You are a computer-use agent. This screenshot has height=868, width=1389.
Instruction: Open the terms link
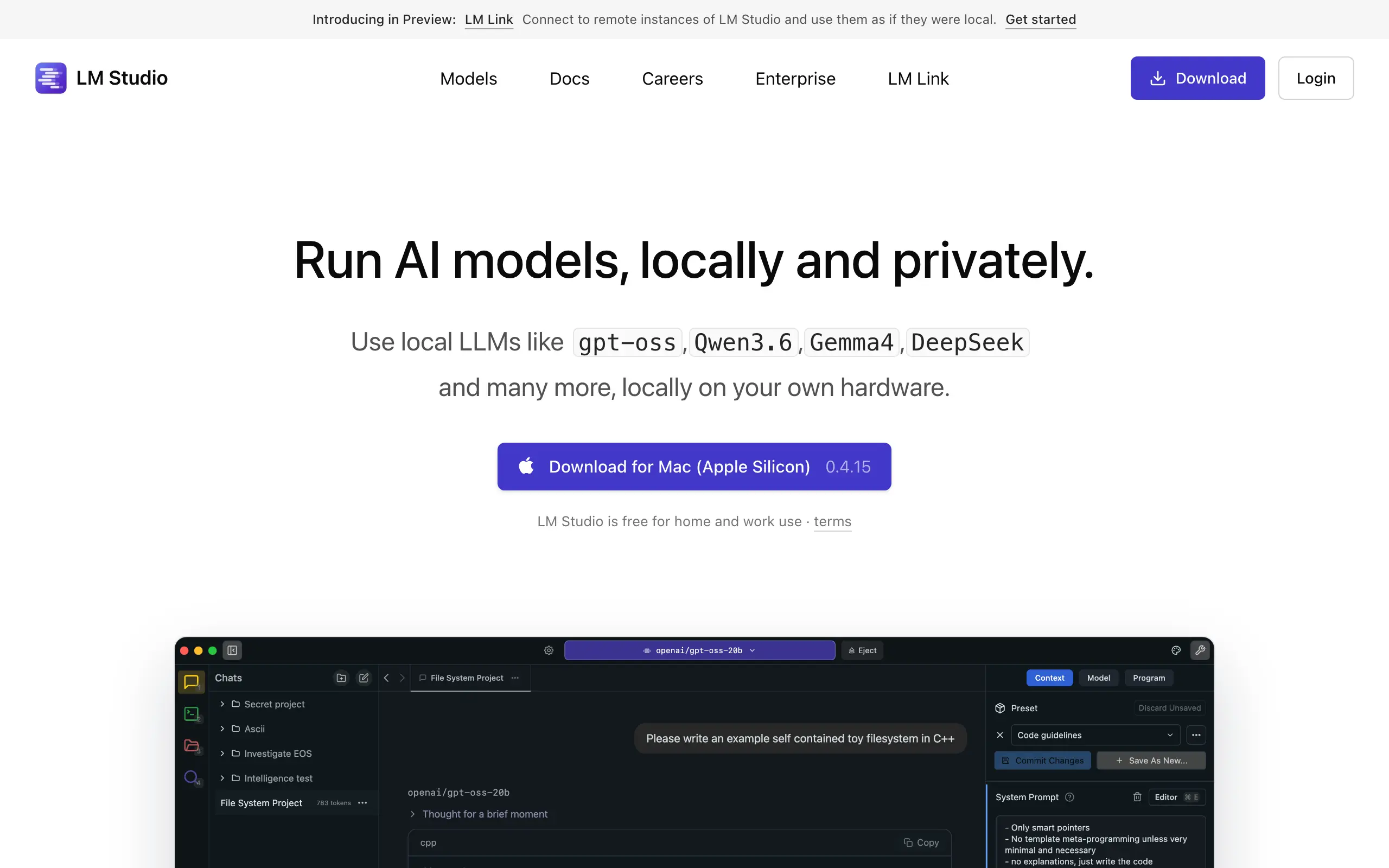(832, 521)
